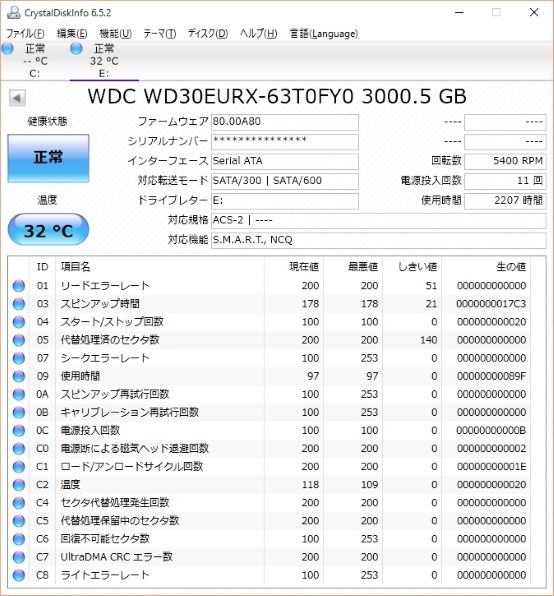This screenshot has width=554, height=596.
Task: Click status orb for UltraDMA CRC エラー数 row
Action: tap(19, 557)
